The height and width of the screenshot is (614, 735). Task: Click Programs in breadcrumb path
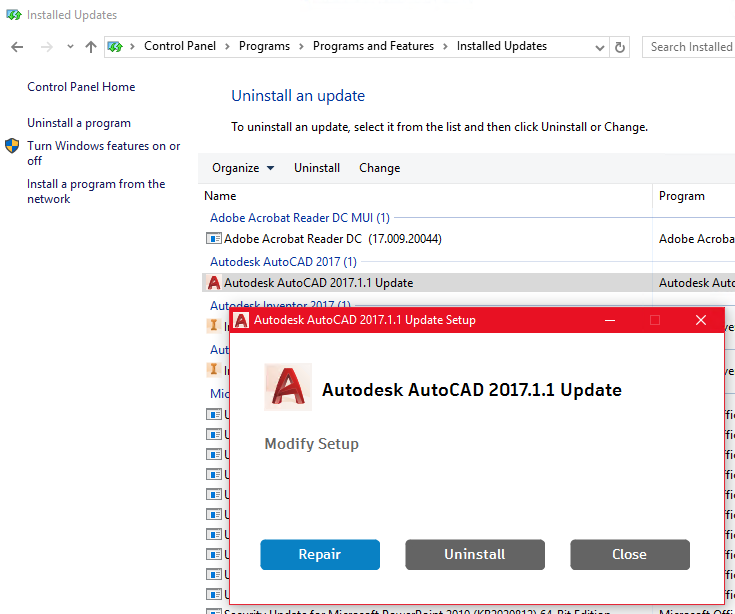264,46
